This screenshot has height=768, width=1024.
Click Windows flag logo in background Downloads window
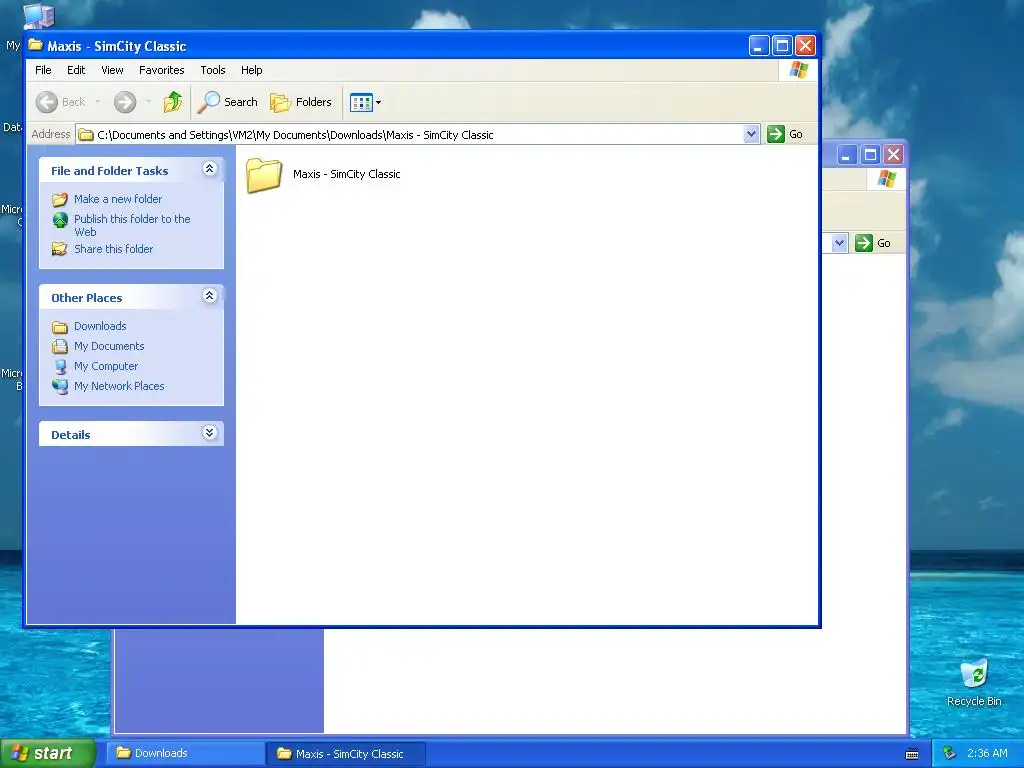point(886,178)
